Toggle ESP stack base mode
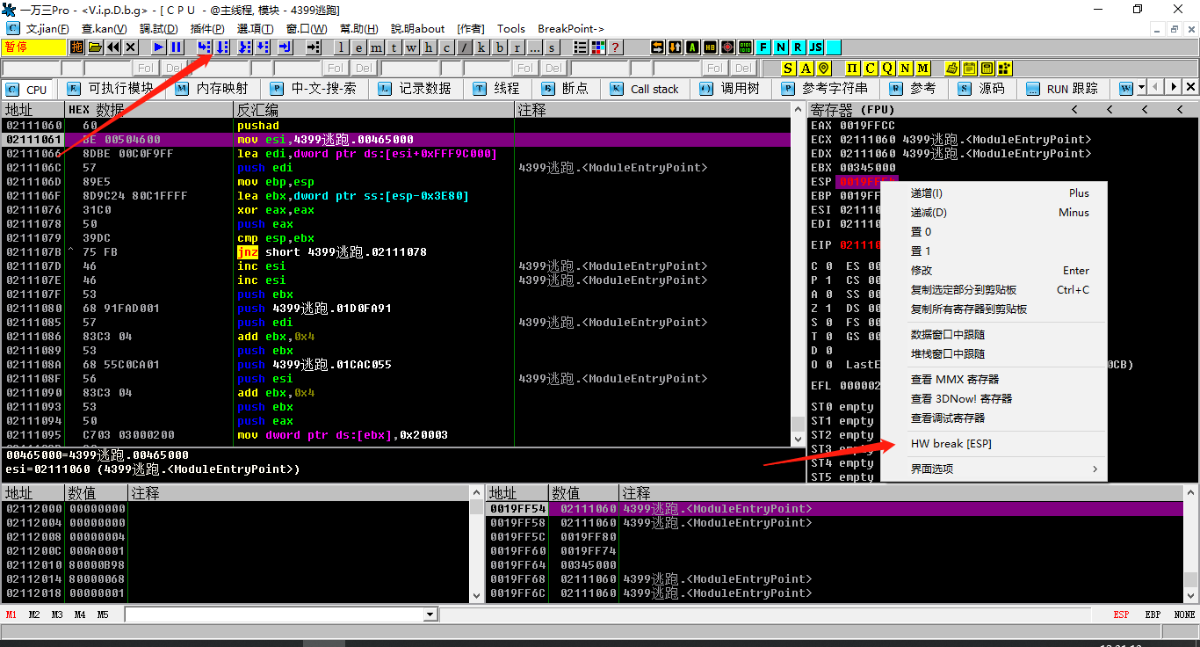 (1122, 615)
